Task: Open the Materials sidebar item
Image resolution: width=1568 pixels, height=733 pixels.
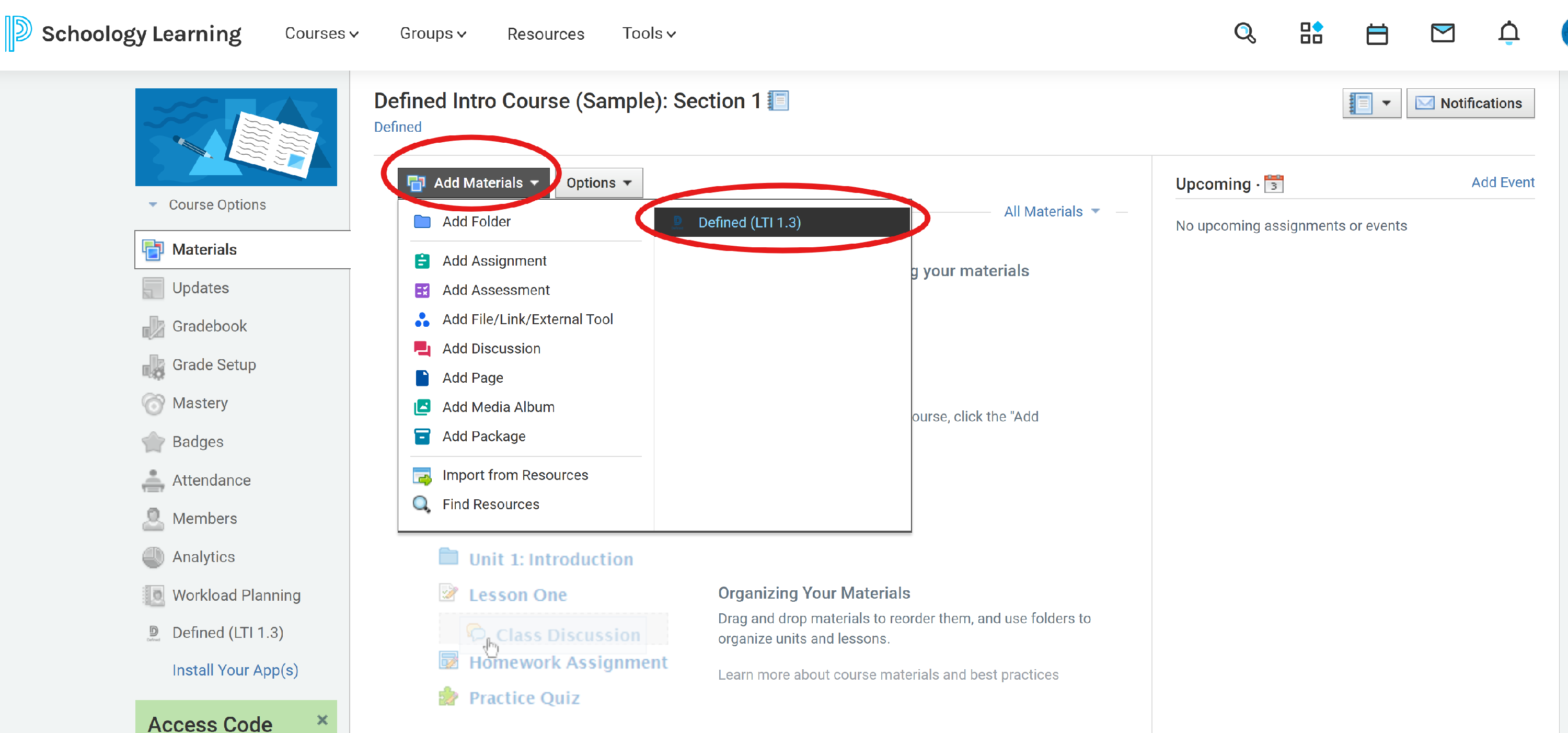Action: click(x=243, y=249)
